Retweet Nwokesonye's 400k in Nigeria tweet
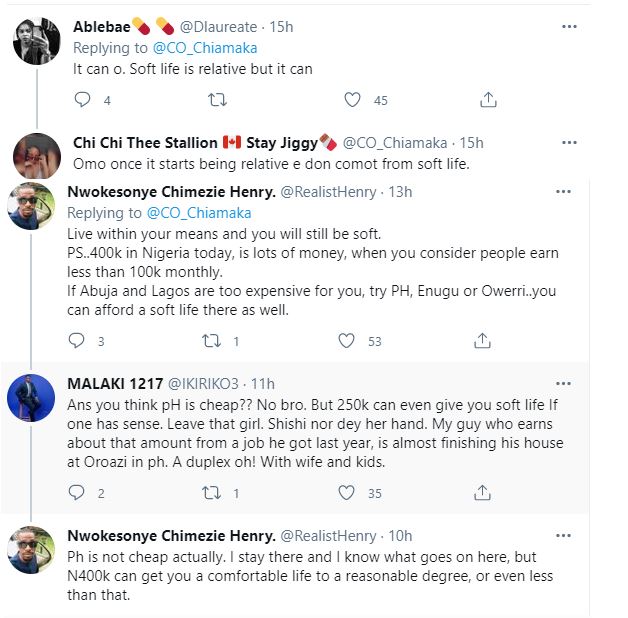The image size is (628, 618). point(211,341)
